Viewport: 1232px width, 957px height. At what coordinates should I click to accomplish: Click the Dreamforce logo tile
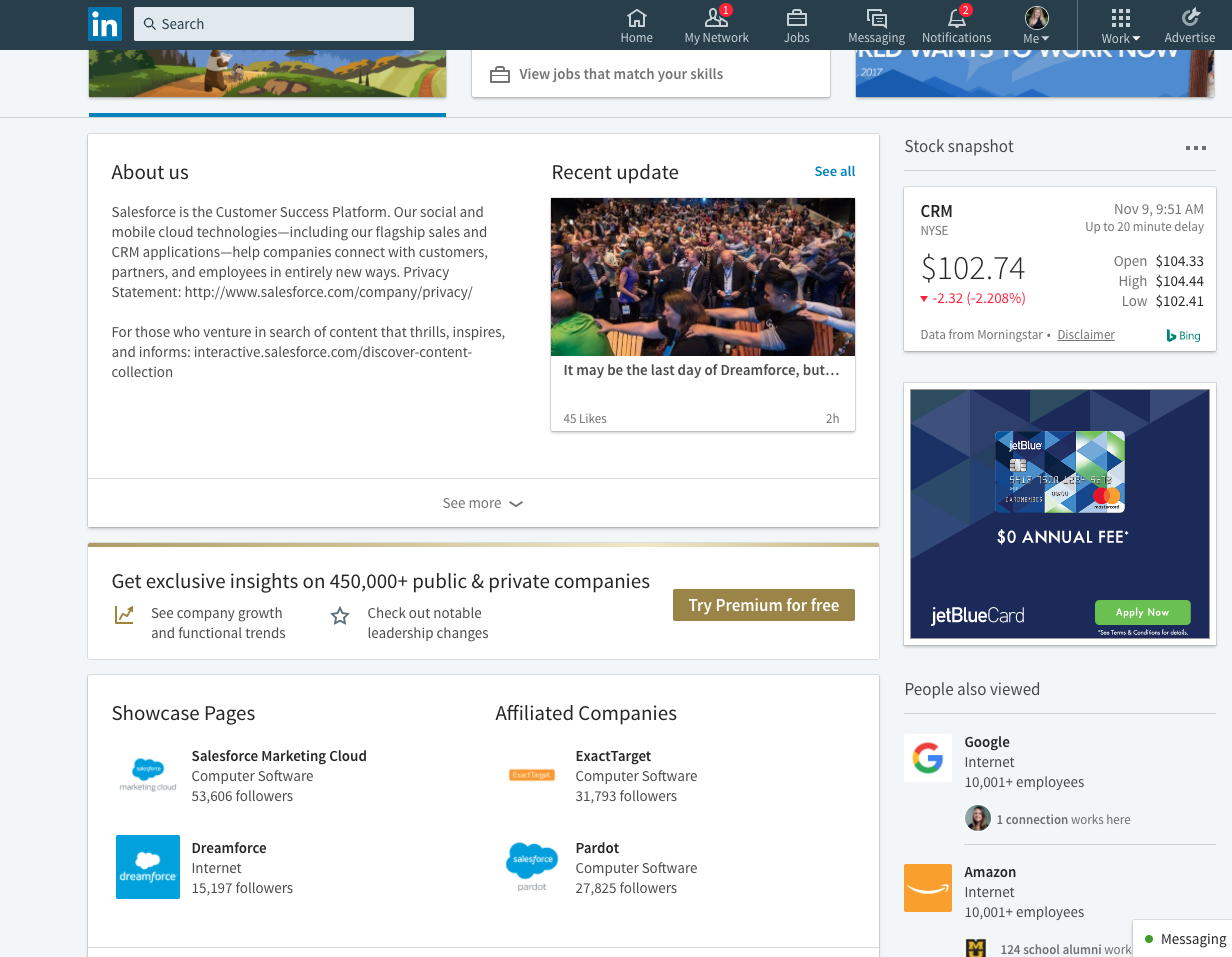pyautogui.click(x=148, y=867)
